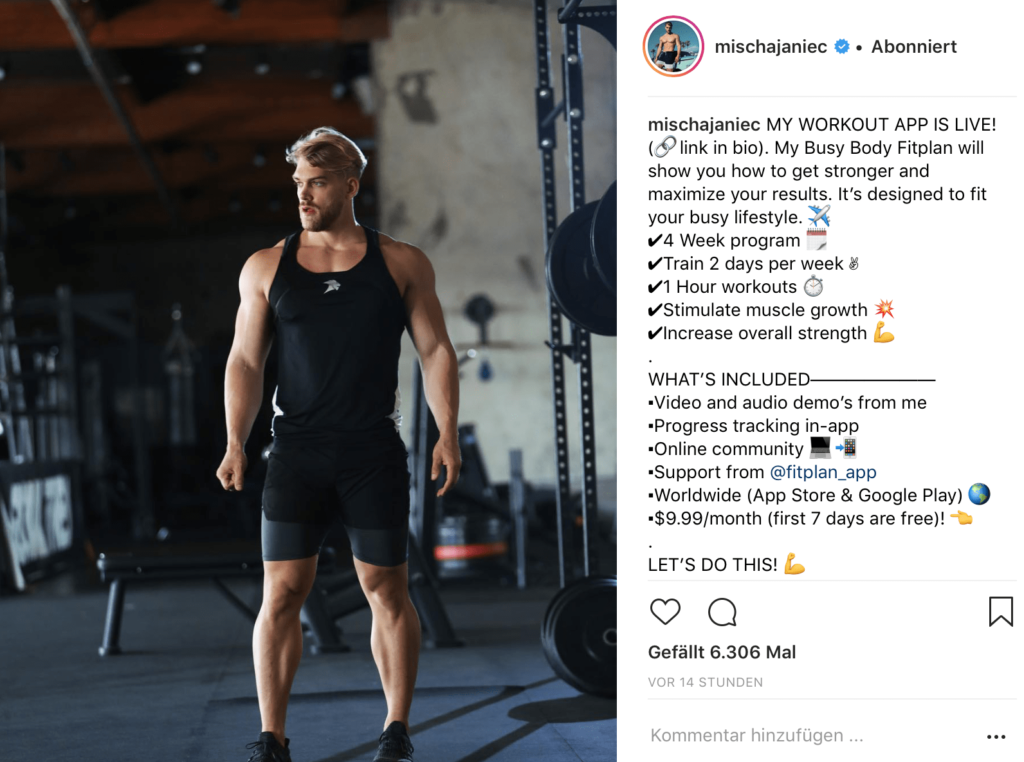Image resolution: width=1024 pixels, height=762 pixels.
Task: Click the globe emoji after Google Play
Action: [x=979, y=494]
